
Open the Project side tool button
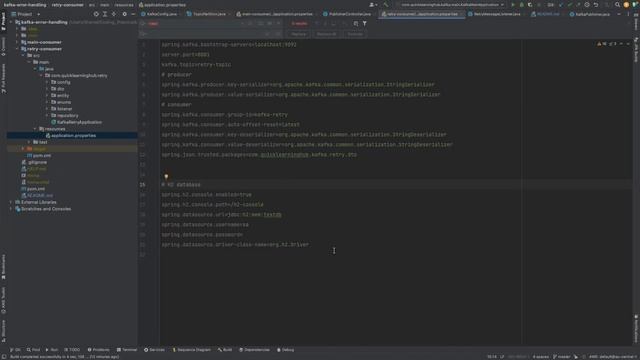tap(3, 21)
